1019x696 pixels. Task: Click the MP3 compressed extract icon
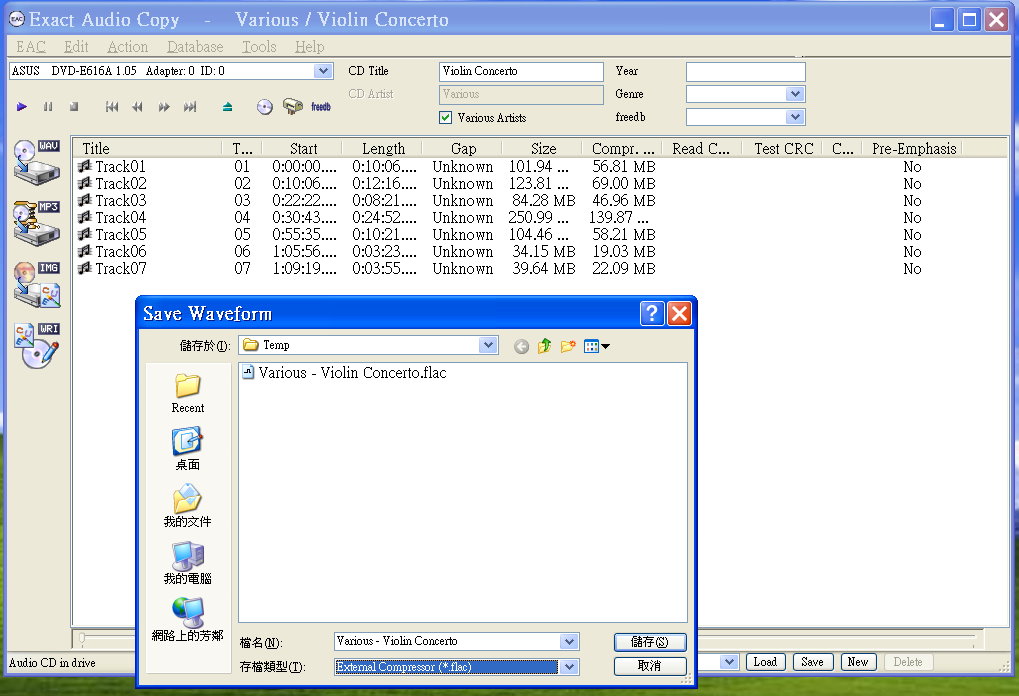pos(37,223)
